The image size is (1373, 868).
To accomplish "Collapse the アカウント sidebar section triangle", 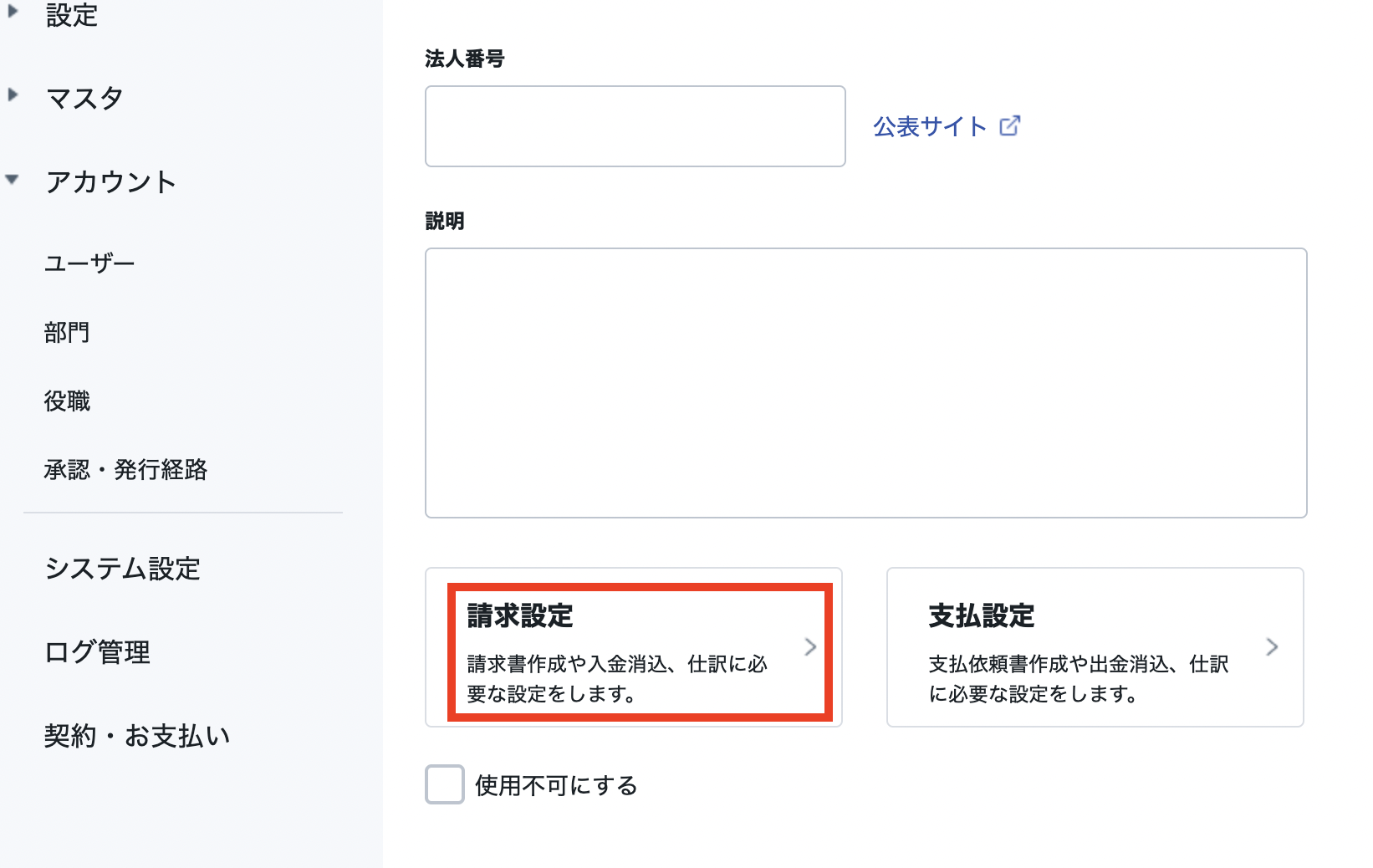I will point(12,179).
